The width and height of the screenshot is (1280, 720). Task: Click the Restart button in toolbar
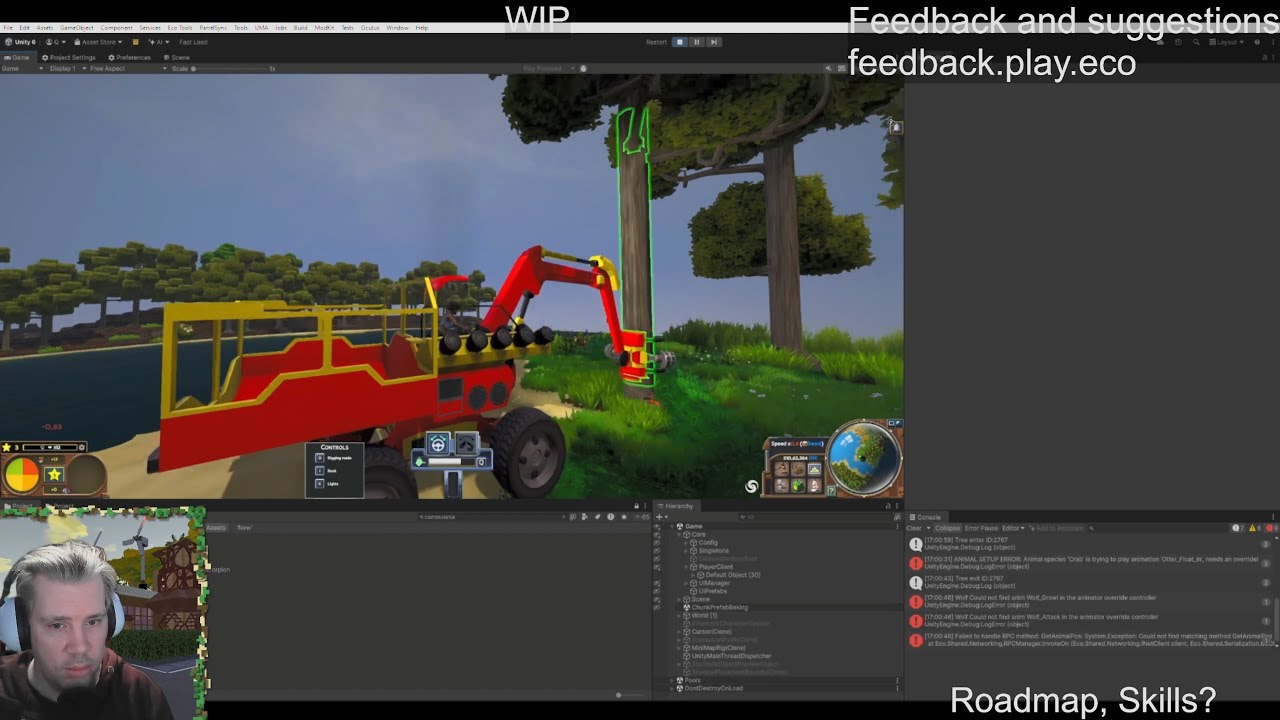point(656,42)
